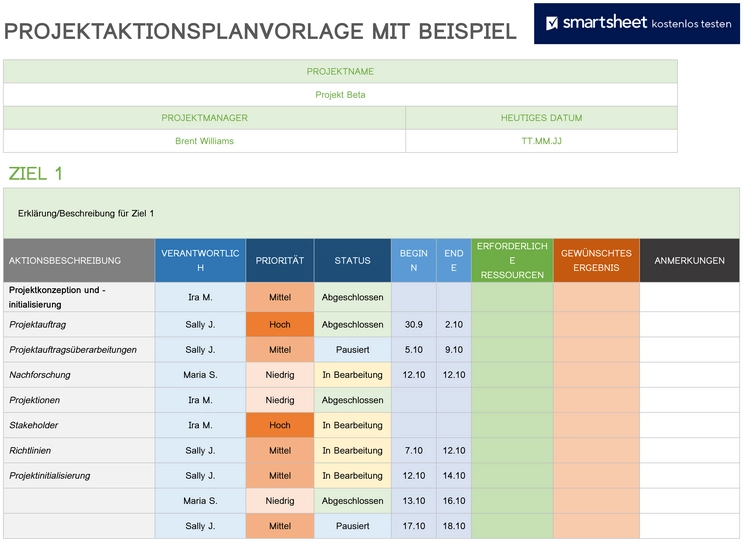Select the ERFORDERLICHE RESSOURCEN column header
This screenshot has height=542, width=743.
pyautogui.click(x=512, y=261)
